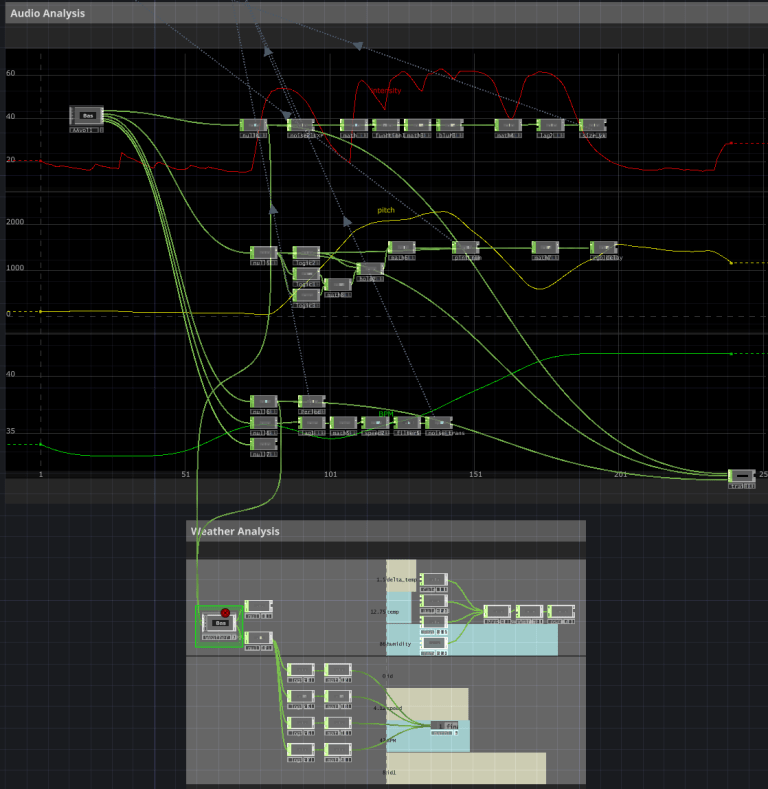Screen dimensions: 768x789
Task: Click the yellow pitch curve label
Action: coord(386,211)
